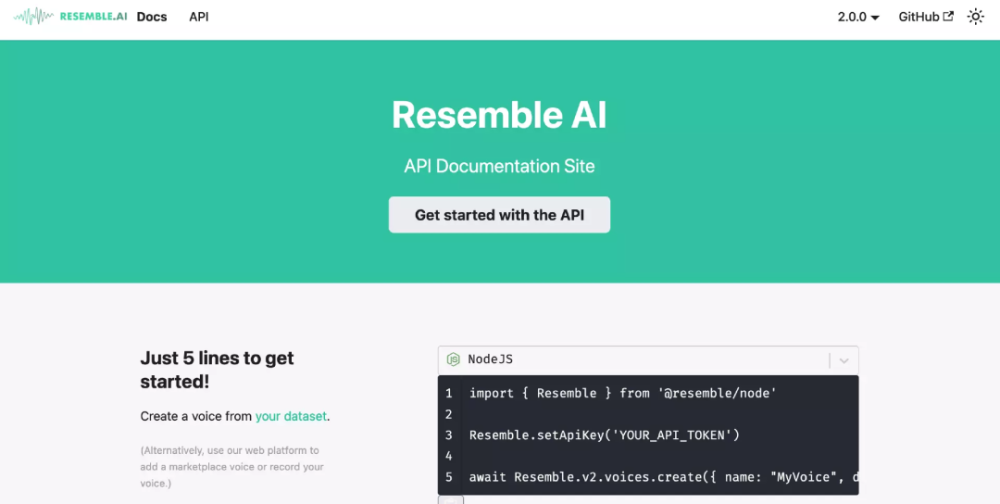Click the NodeJS hexagon icon
Image resolution: width=1000 pixels, height=504 pixels.
[x=453, y=360]
